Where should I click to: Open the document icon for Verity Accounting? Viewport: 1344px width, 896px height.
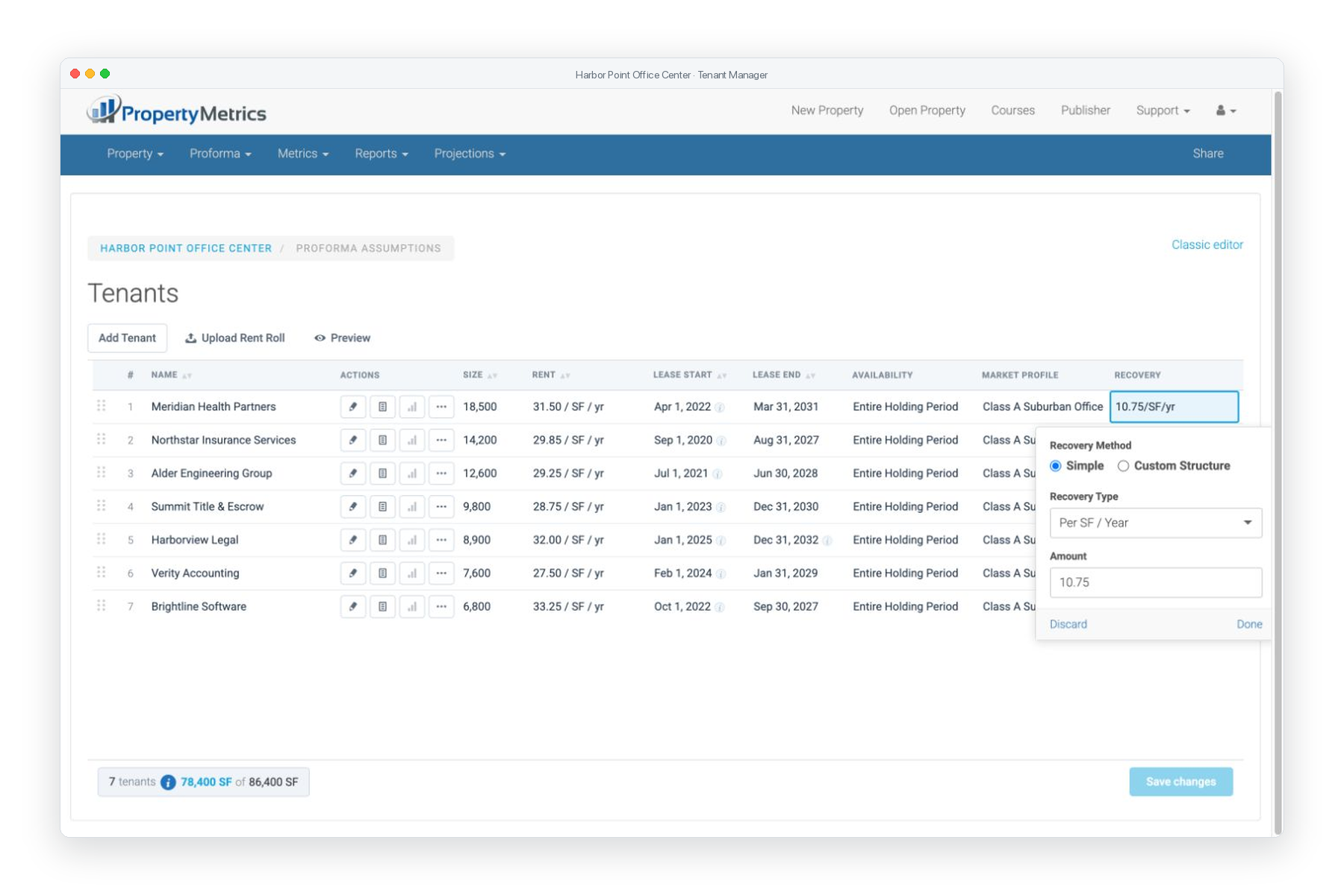tap(382, 573)
